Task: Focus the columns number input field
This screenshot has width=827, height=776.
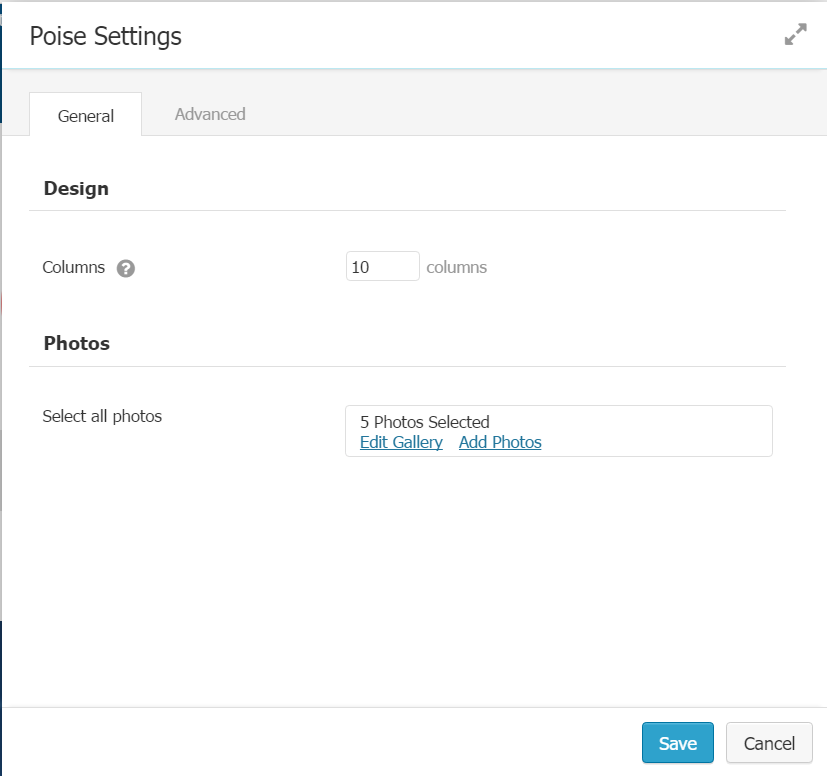Action: 382,267
